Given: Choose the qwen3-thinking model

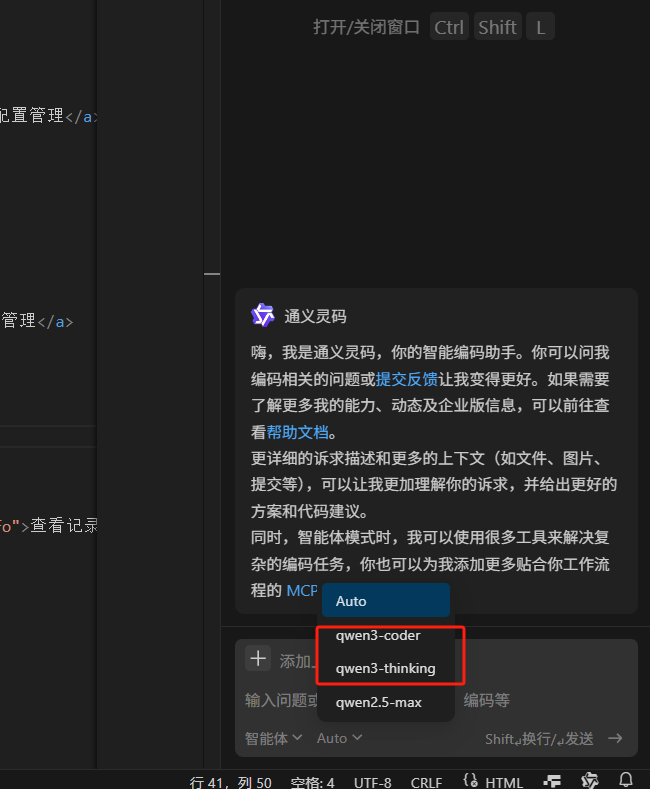Looking at the screenshot, I should click(386, 669).
